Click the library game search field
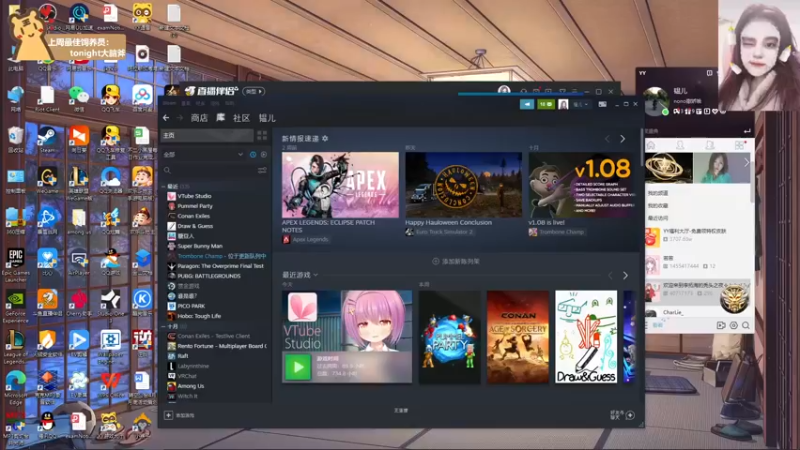 [209, 170]
